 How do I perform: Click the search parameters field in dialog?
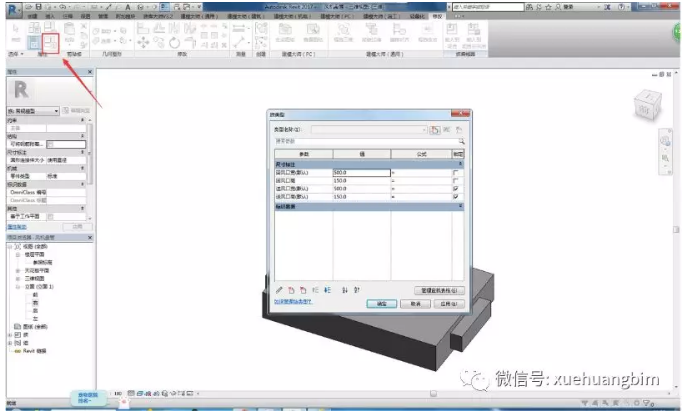[x=366, y=141]
